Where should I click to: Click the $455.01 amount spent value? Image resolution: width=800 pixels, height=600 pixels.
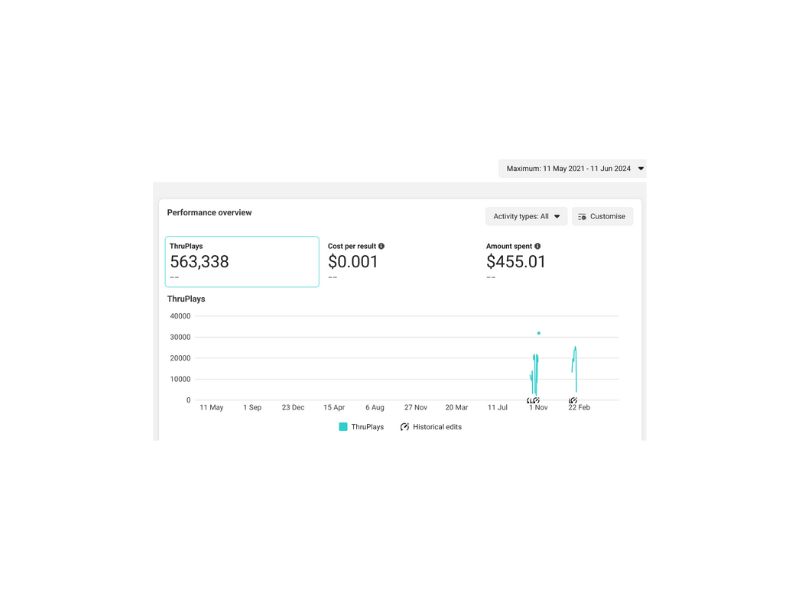click(x=516, y=262)
